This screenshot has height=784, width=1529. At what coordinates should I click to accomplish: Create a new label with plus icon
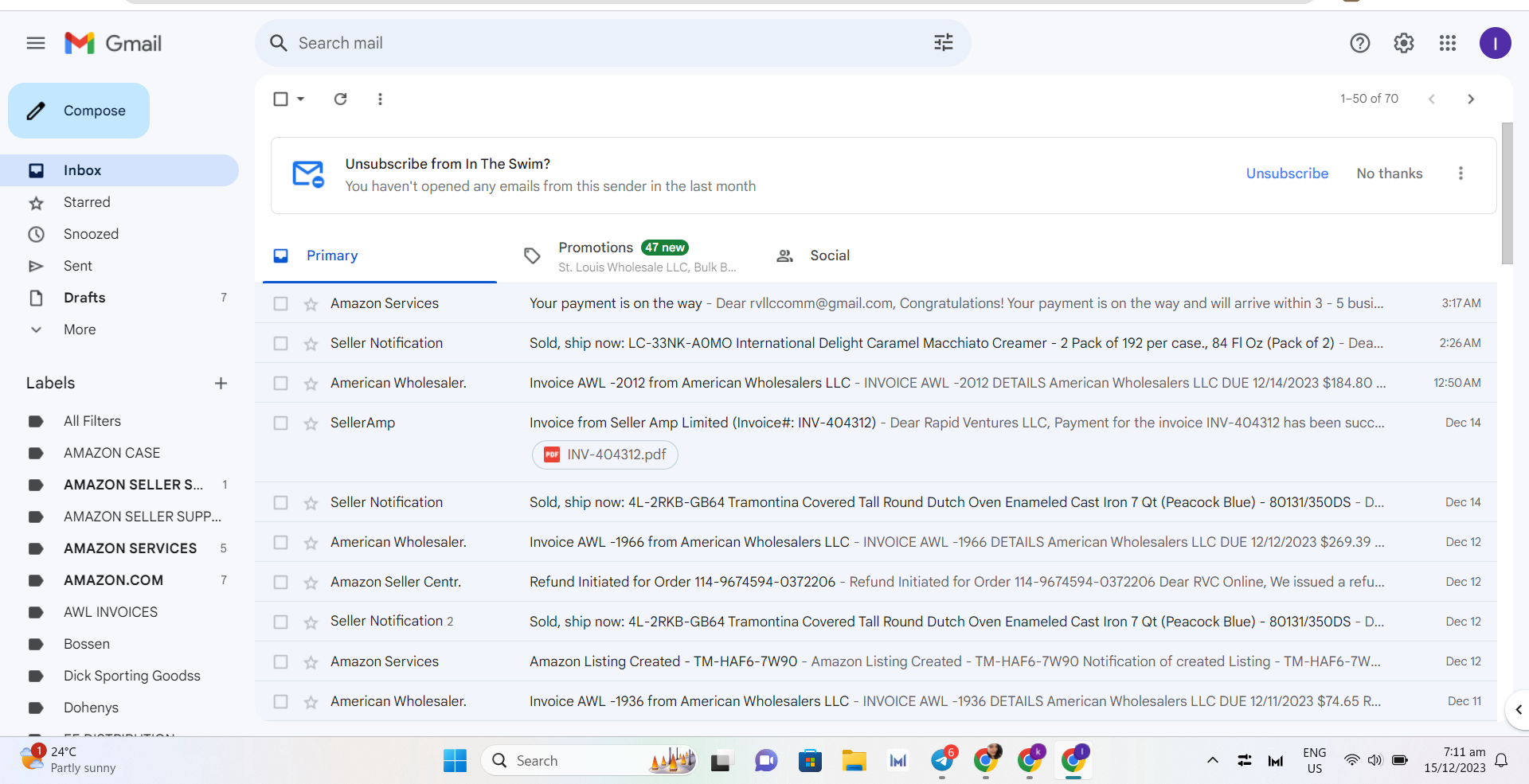click(221, 383)
